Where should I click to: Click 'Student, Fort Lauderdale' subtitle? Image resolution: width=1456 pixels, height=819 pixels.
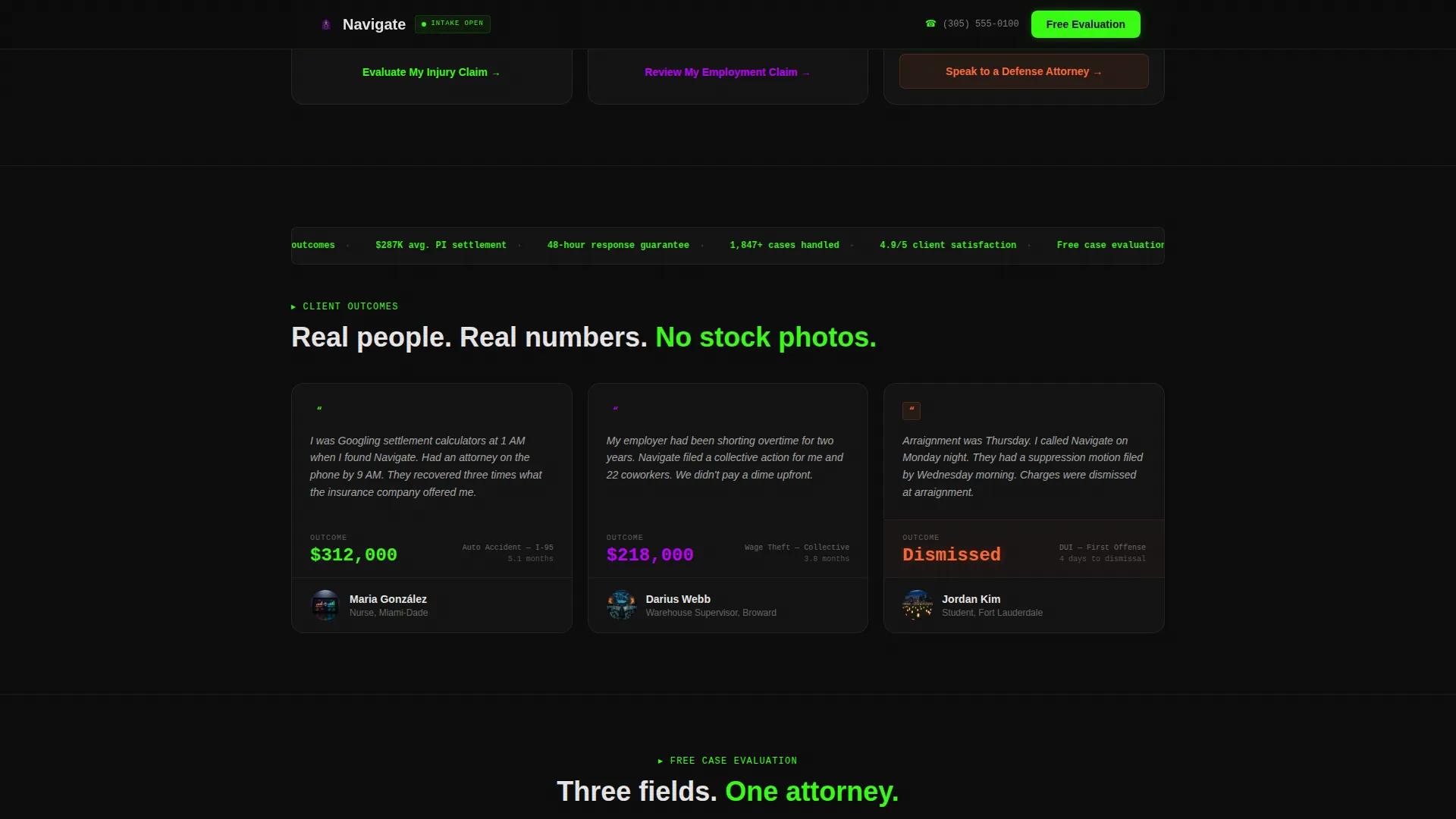[992, 613]
